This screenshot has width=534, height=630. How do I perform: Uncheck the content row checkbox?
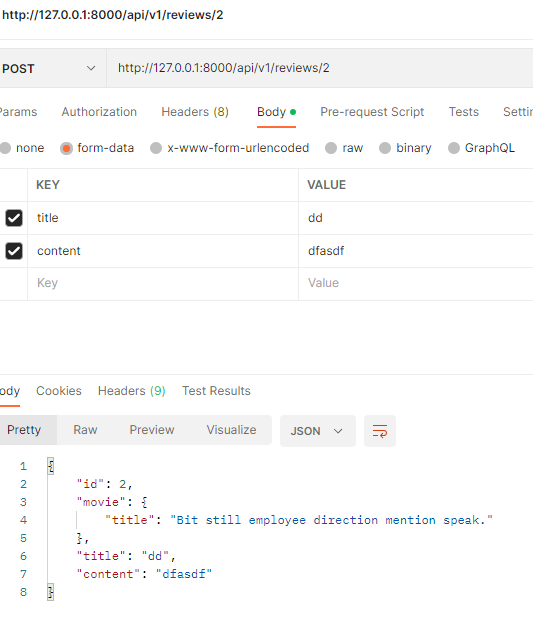(x=14, y=251)
